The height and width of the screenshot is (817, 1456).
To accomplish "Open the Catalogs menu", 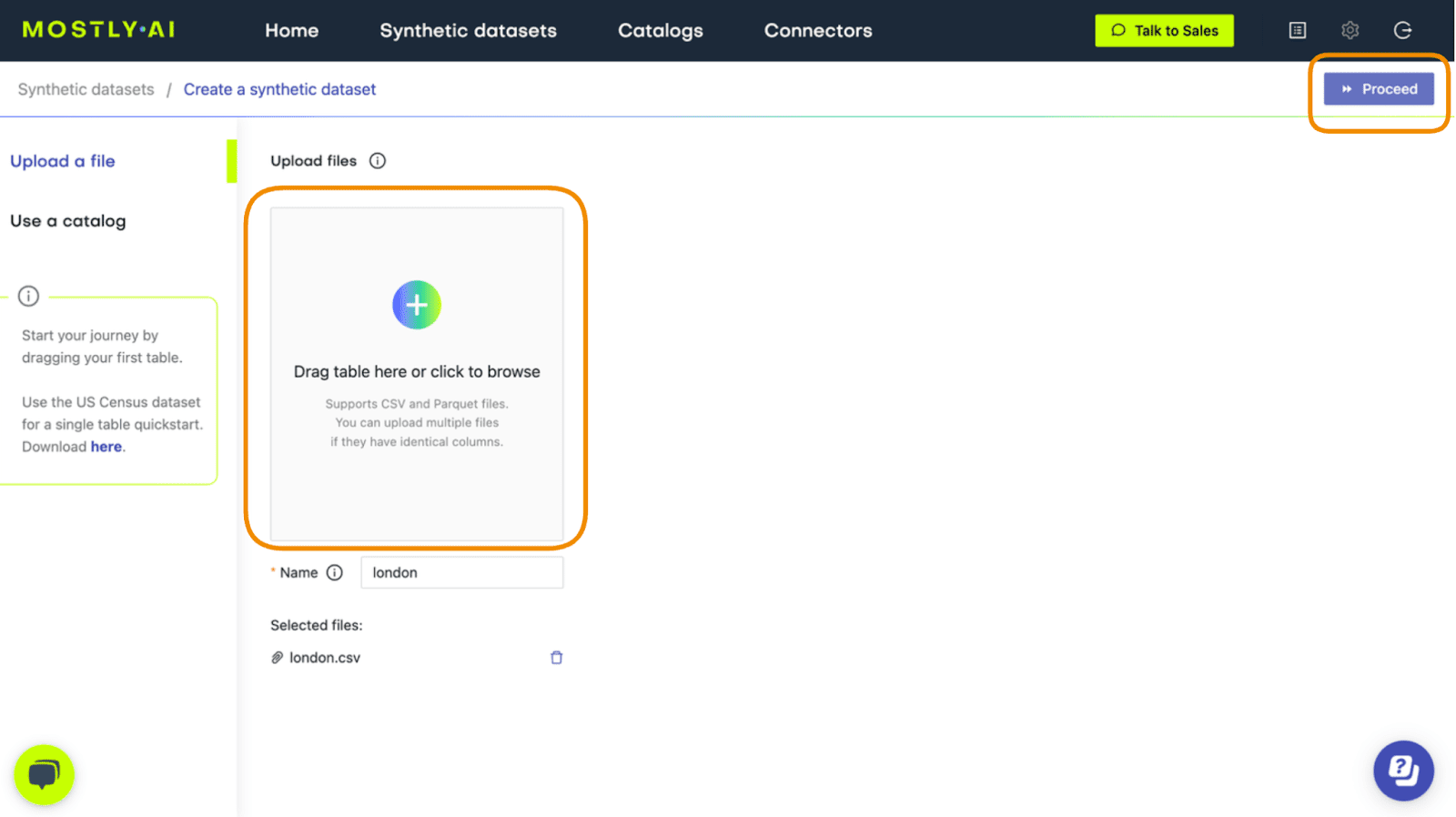I will 661,30.
